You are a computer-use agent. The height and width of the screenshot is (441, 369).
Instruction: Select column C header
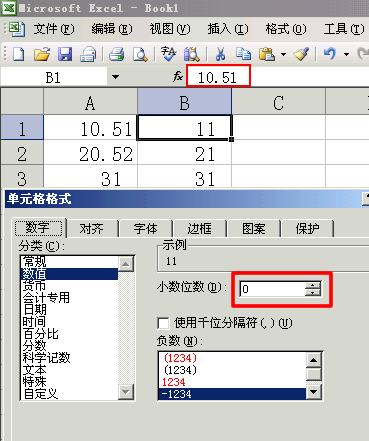coord(278,102)
